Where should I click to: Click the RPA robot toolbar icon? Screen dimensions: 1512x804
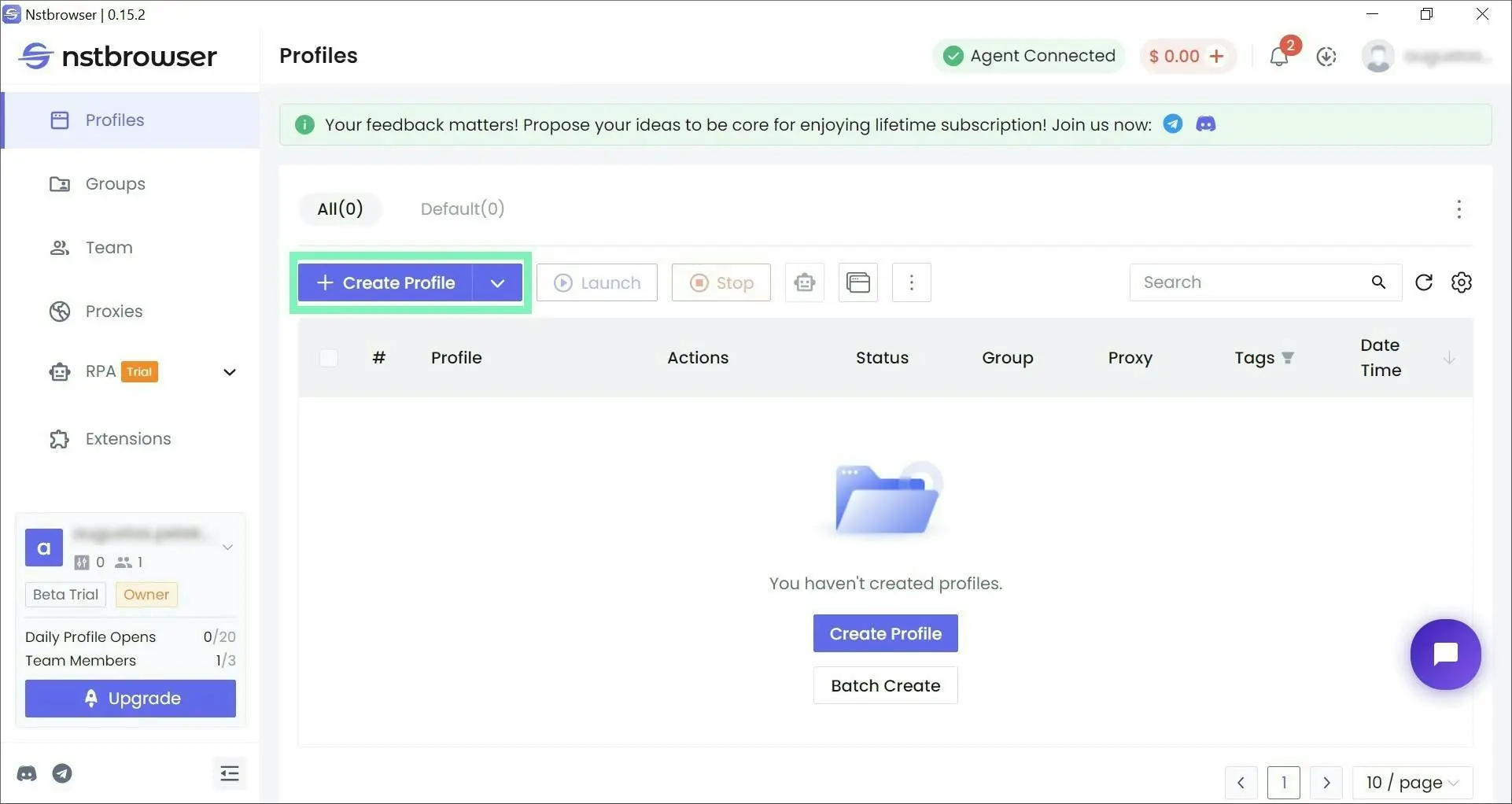click(804, 282)
